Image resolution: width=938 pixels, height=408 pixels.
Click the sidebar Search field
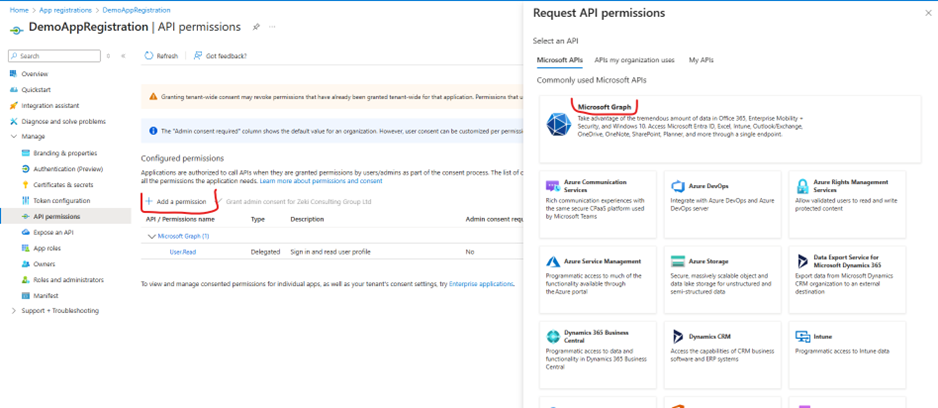click(x=55, y=56)
